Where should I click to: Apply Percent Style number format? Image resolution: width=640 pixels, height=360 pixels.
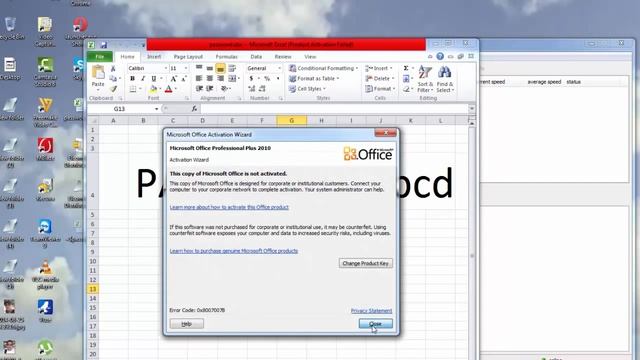(x=267, y=78)
